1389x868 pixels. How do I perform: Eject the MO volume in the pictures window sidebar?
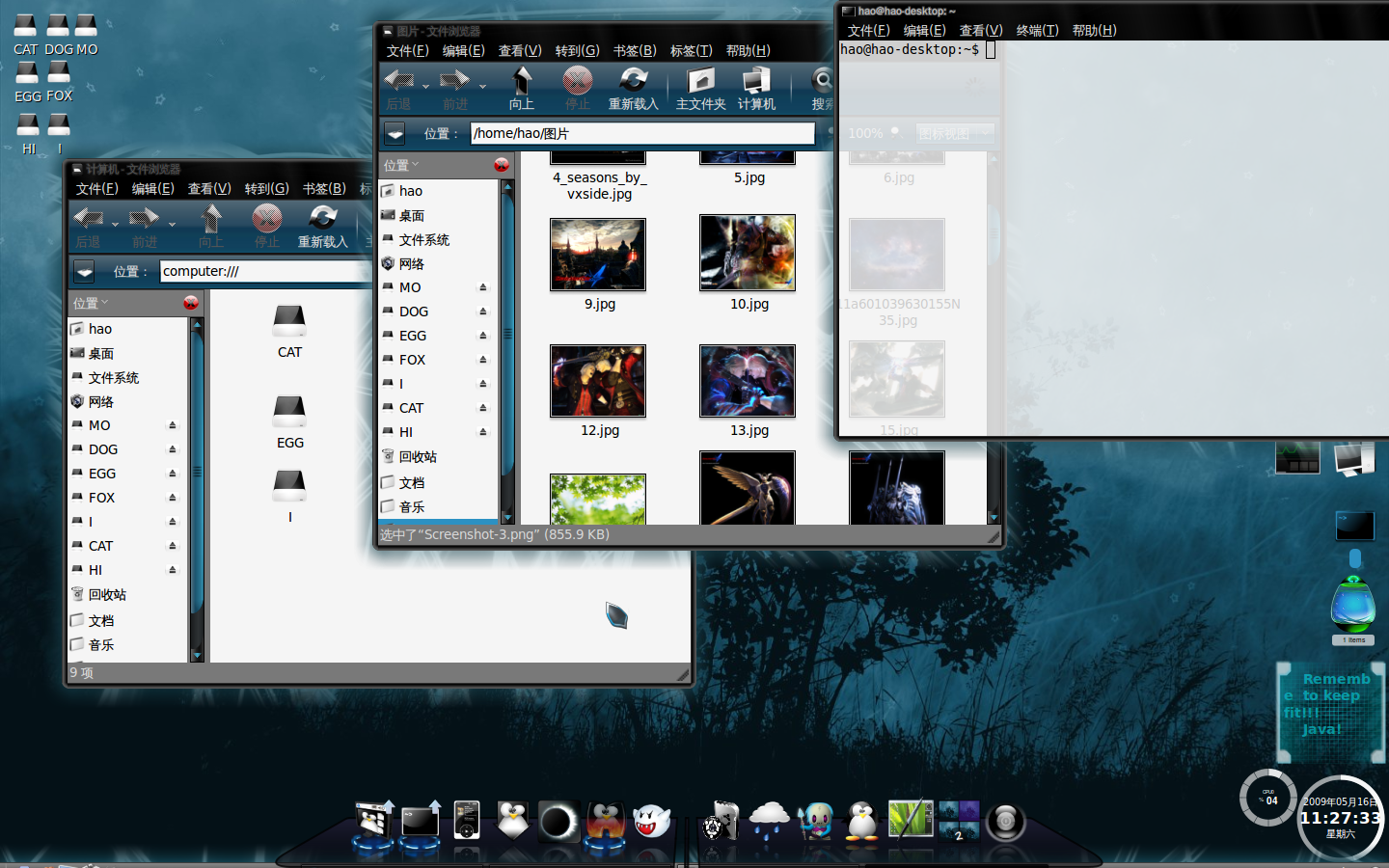point(483,287)
